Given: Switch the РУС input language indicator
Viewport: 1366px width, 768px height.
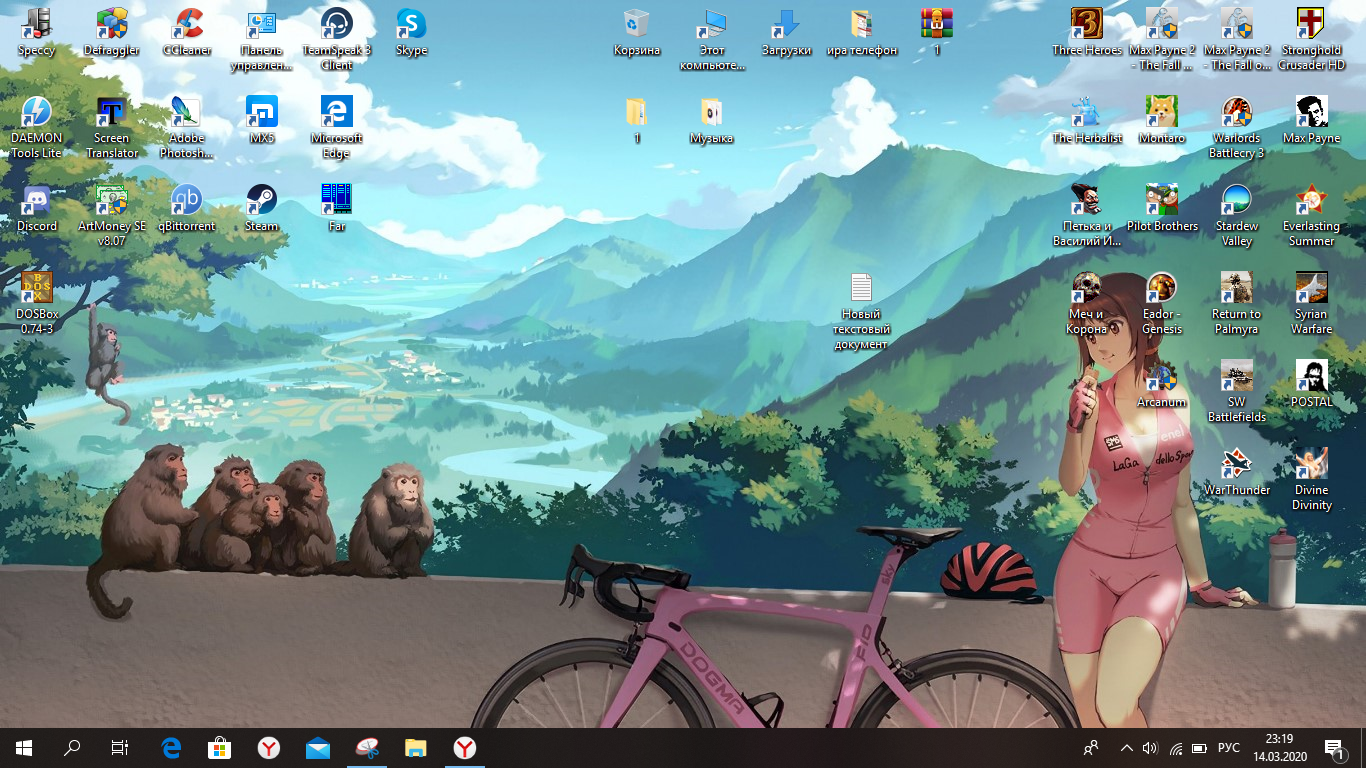Looking at the screenshot, I should pos(1229,748).
